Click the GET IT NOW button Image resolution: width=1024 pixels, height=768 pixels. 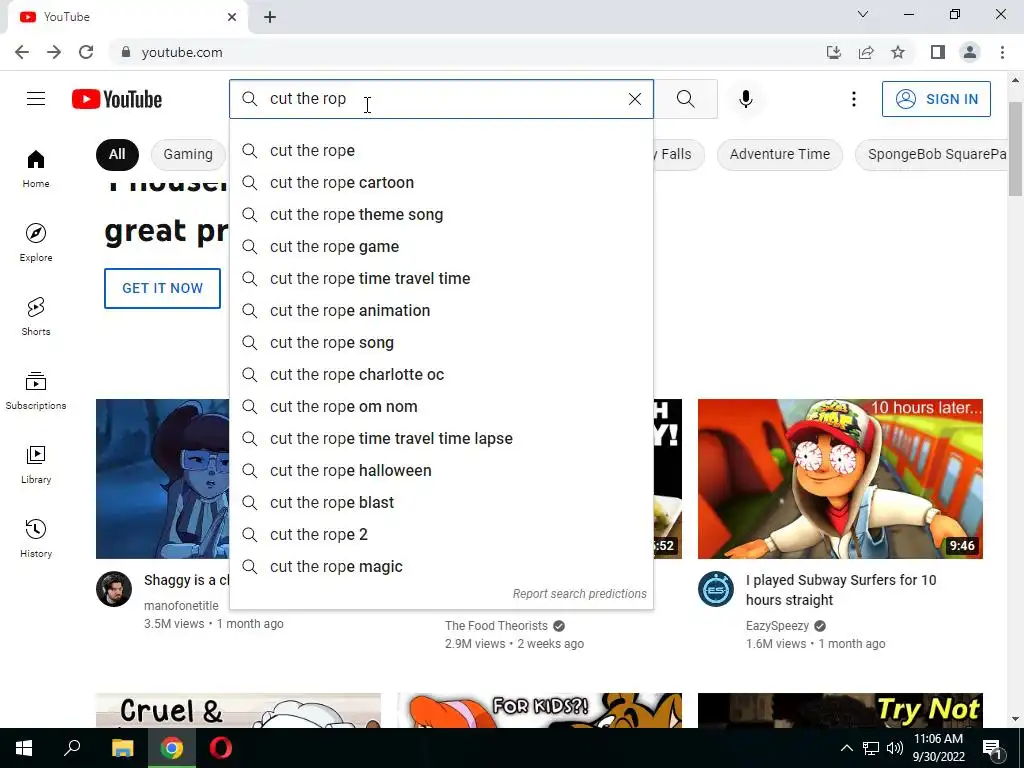162,288
